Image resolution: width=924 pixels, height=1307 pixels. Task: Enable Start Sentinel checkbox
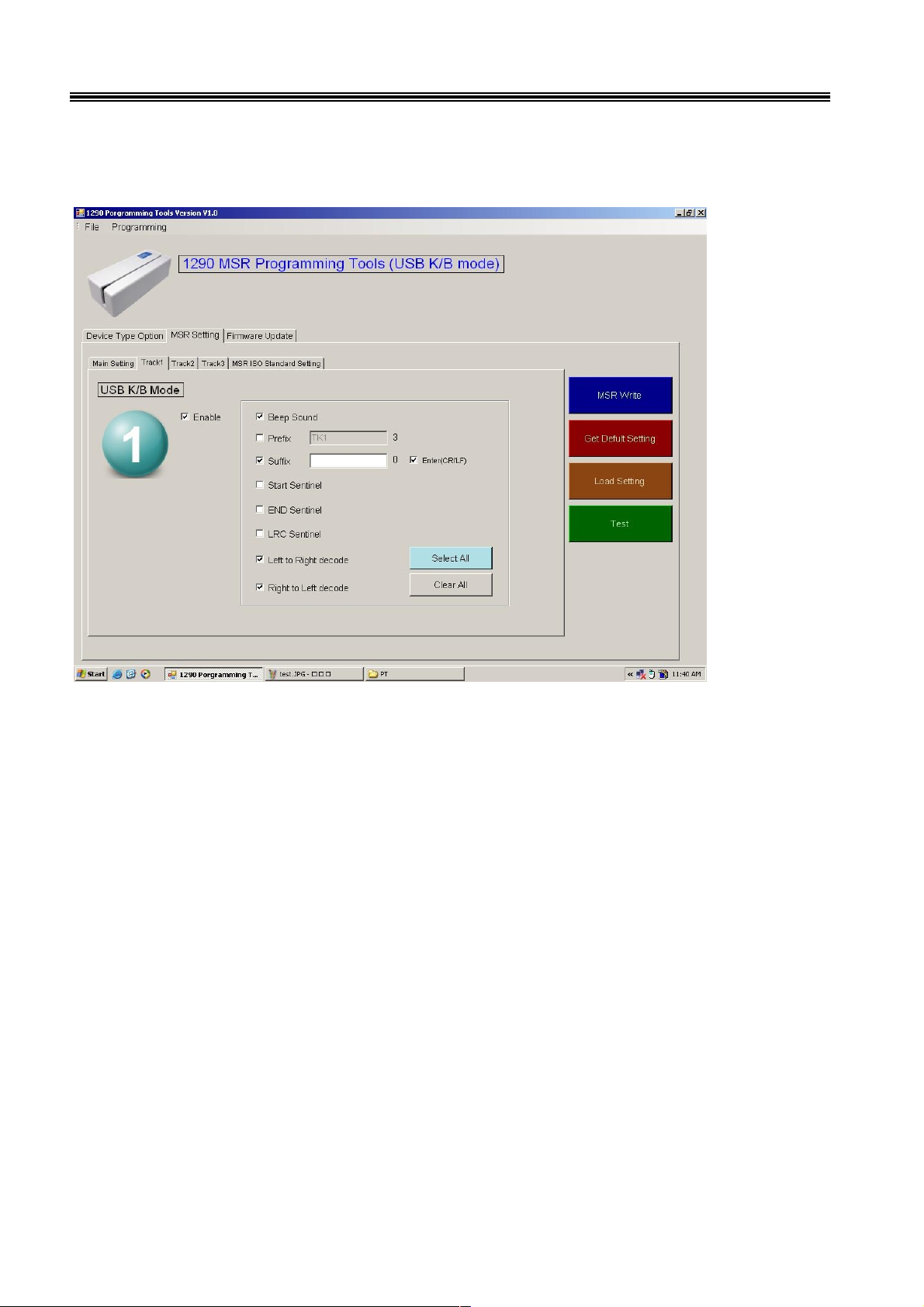(x=260, y=485)
